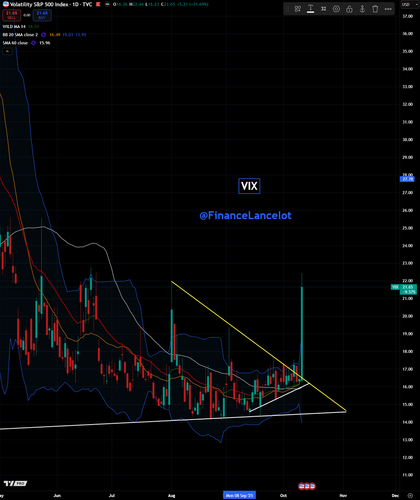The width and height of the screenshot is (420, 500).
Task: Click the purple icon beside SMA 60 close
Action: (33, 43)
